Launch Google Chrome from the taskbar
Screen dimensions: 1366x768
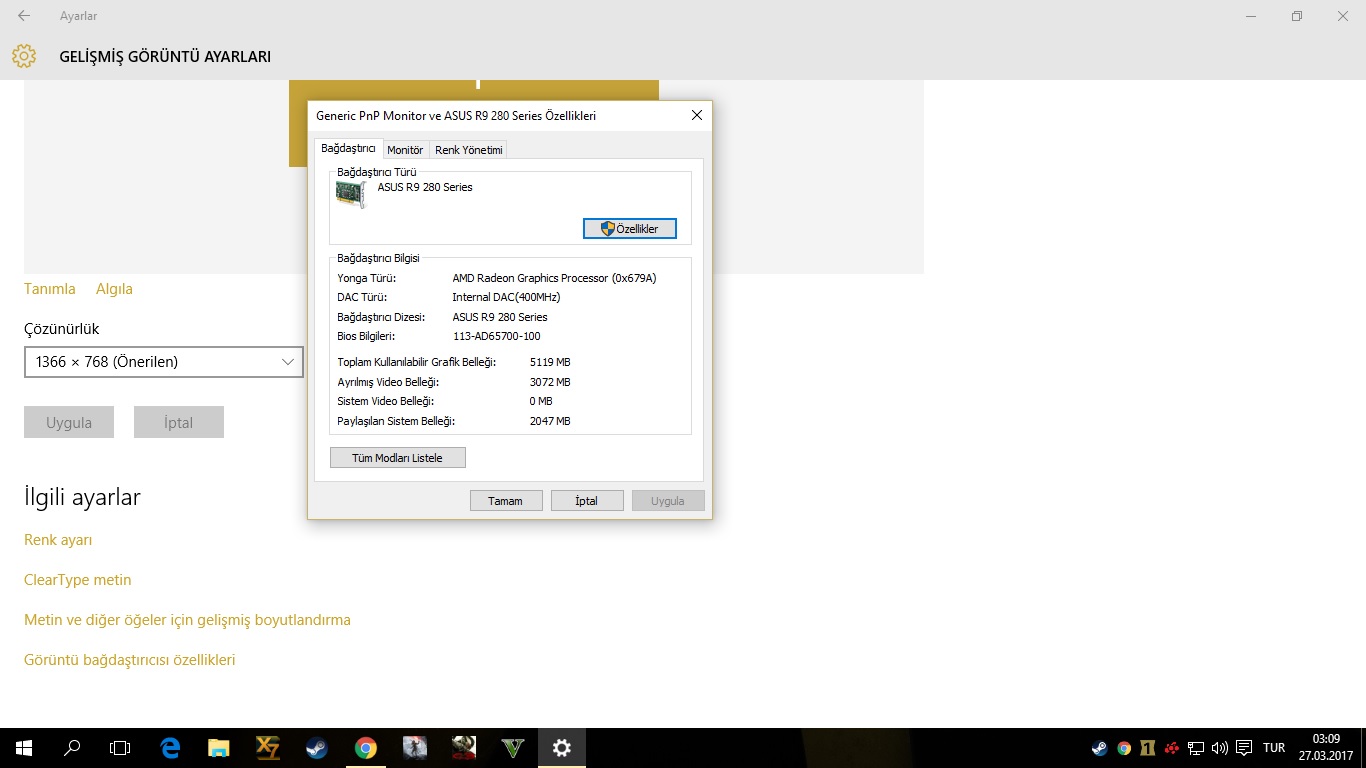click(366, 747)
